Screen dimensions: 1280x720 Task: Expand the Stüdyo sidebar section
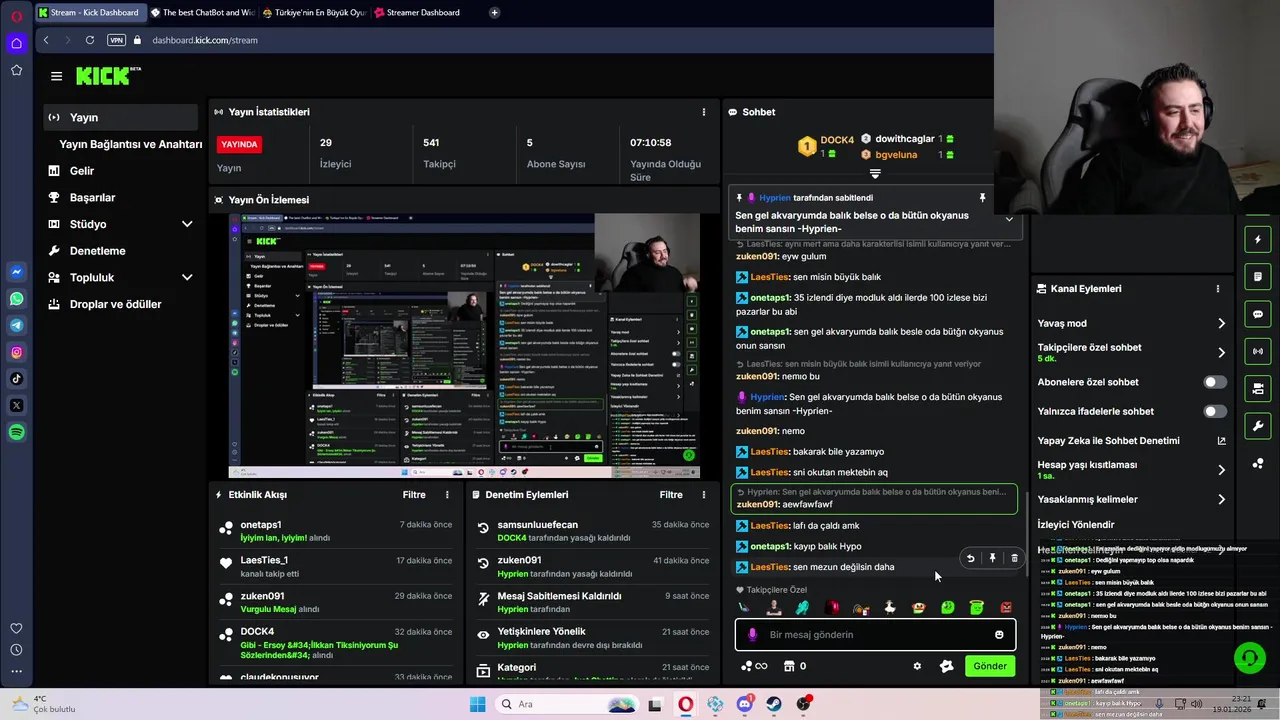187,224
